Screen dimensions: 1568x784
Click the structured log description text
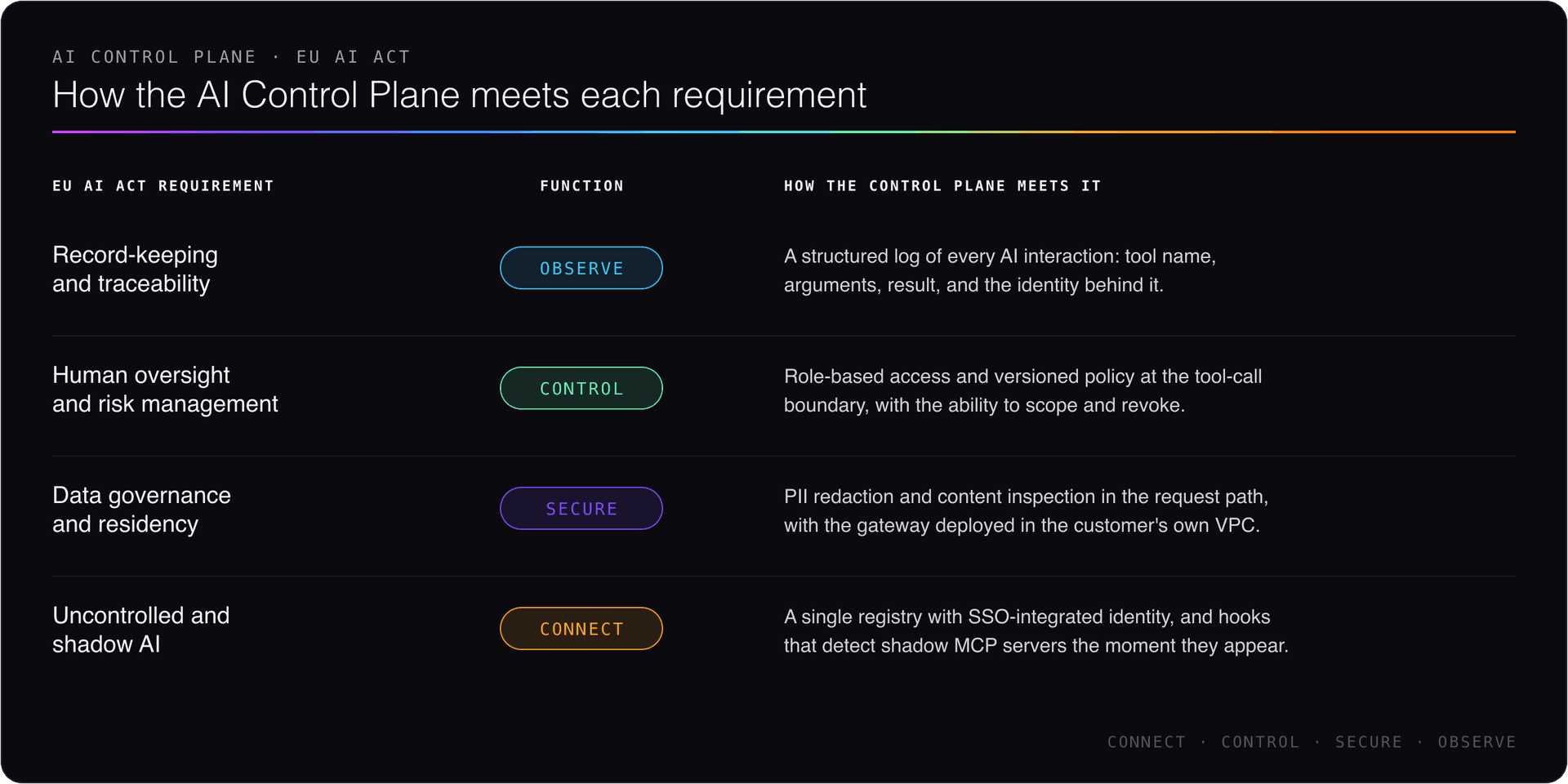pos(1000,270)
